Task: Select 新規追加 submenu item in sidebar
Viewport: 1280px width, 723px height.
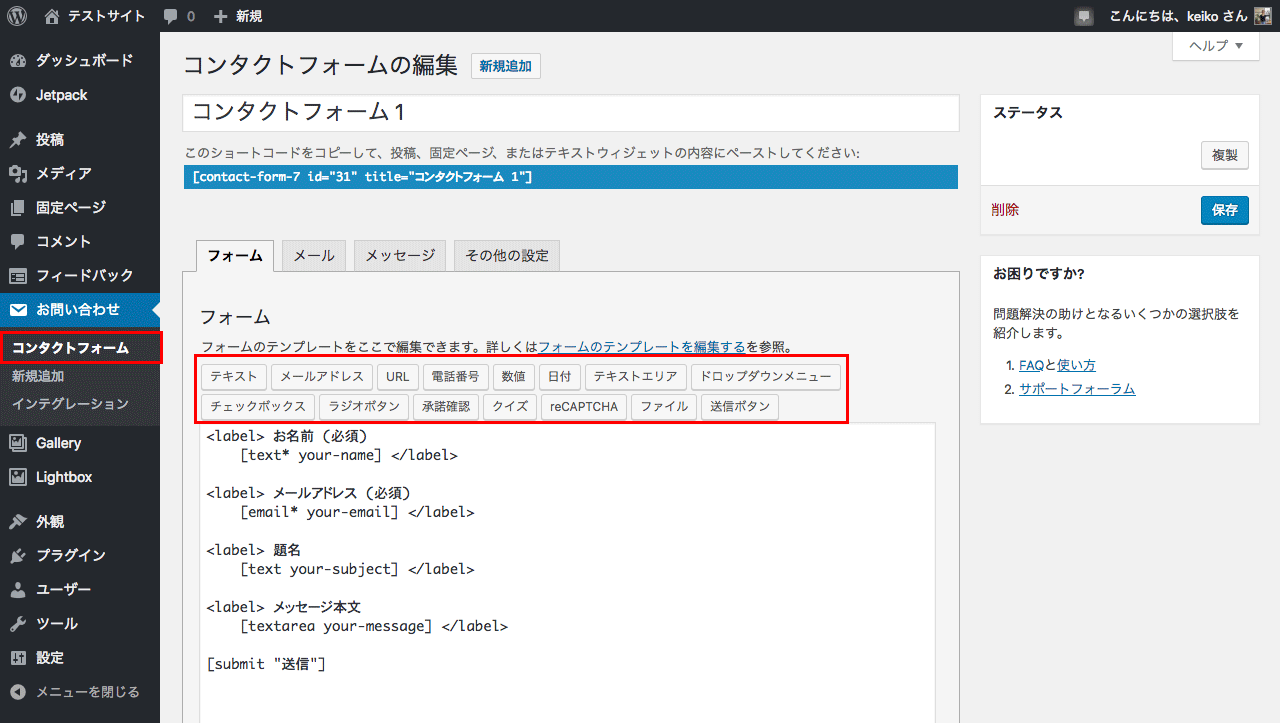Action: [38, 376]
